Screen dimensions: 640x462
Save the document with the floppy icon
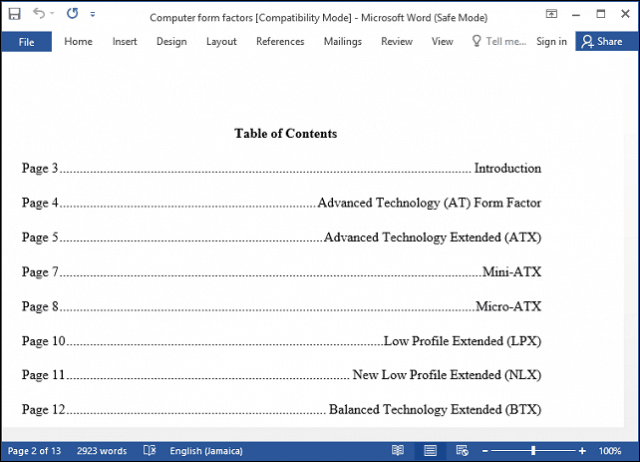[15, 14]
